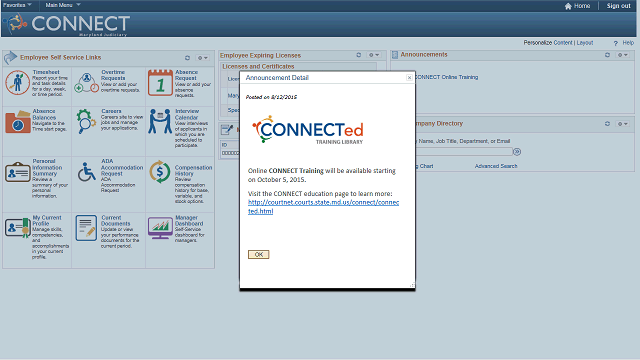
Task: Click the Overtime Requests link text
Action: pos(113,75)
